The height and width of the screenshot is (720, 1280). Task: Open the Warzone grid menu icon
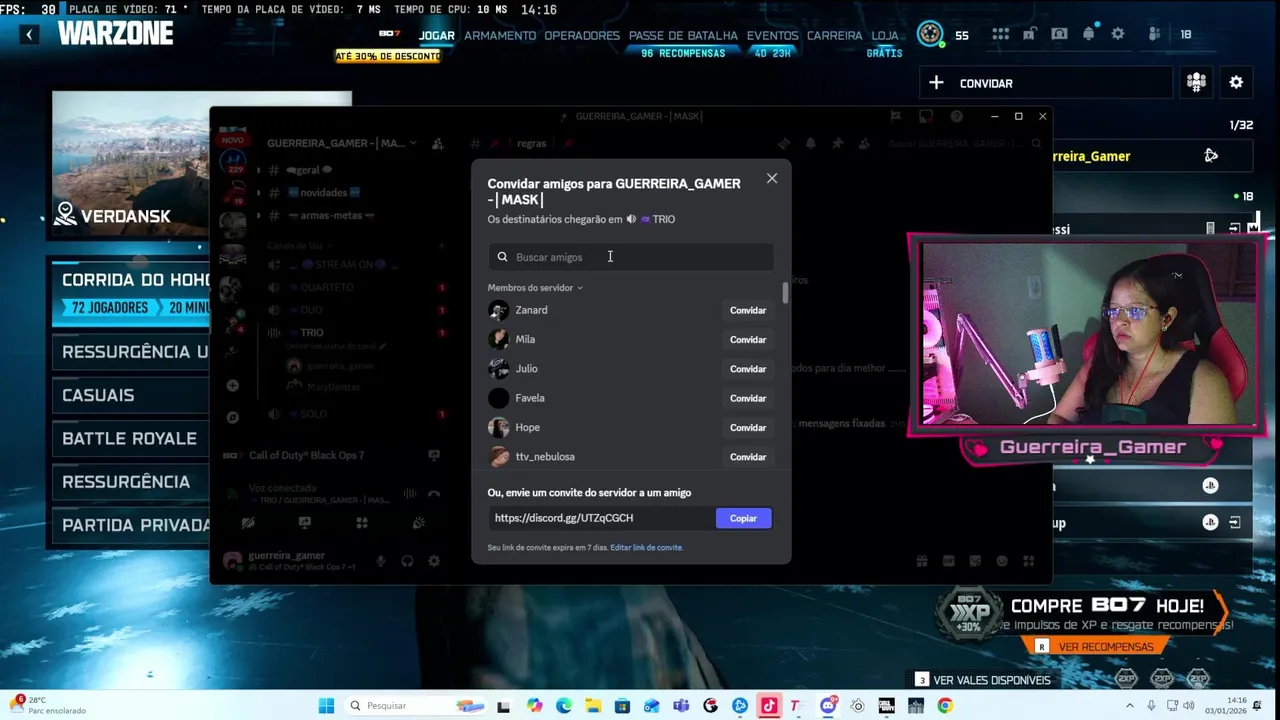pos(1000,34)
